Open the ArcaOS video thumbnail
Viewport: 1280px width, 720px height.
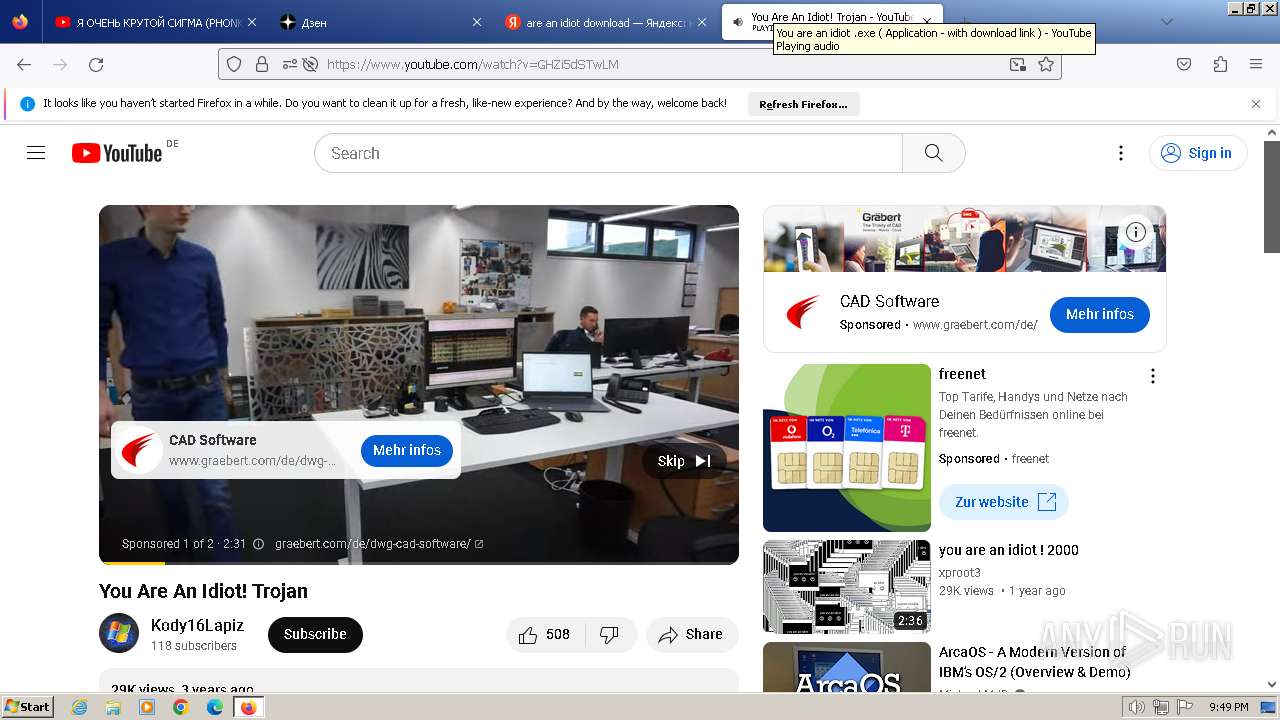[x=847, y=667]
